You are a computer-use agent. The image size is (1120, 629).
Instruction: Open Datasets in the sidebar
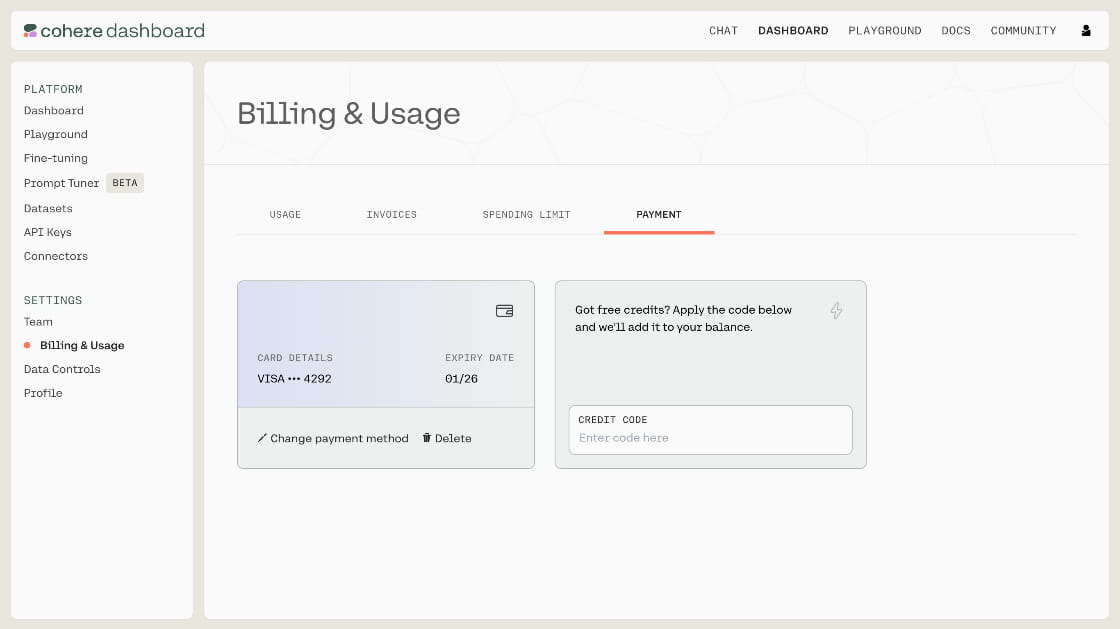48,208
